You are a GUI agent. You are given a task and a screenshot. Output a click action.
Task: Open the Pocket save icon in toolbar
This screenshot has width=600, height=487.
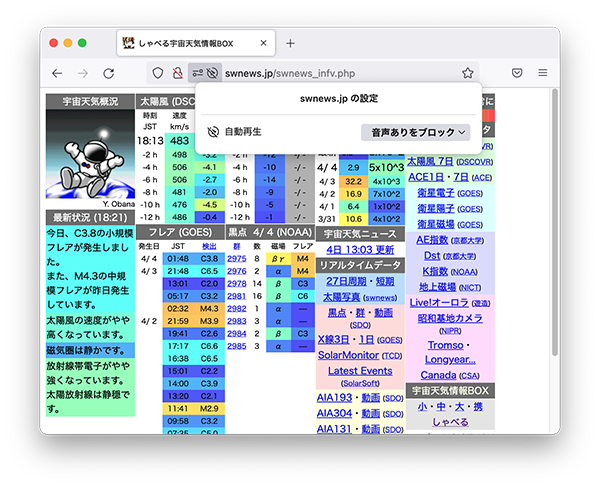(x=517, y=73)
